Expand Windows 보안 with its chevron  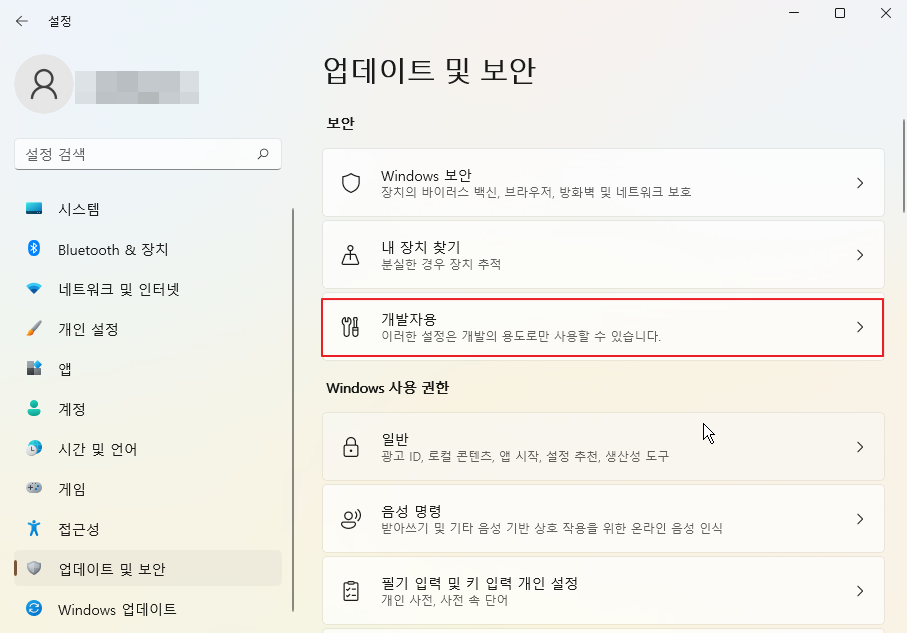click(x=860, y=183)
